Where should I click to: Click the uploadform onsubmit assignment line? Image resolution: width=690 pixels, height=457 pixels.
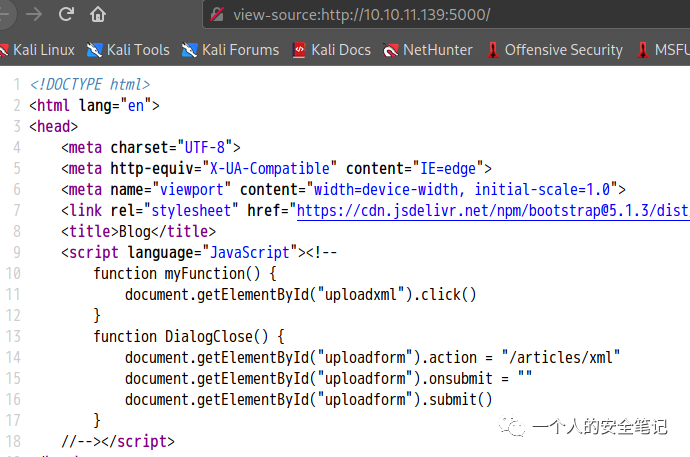(328, 379)
